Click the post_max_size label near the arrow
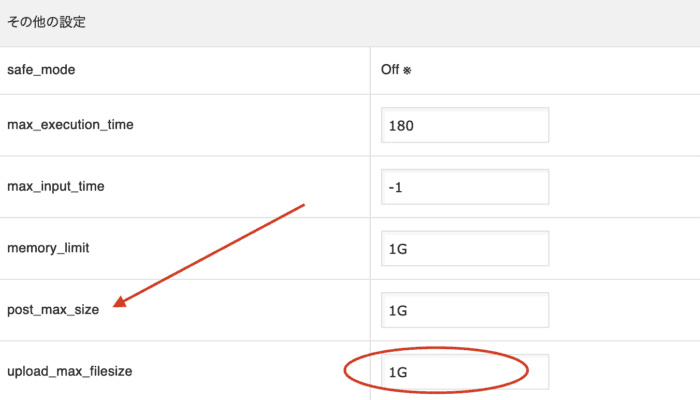This screenshot has height=400, width=700. point(53,309)
